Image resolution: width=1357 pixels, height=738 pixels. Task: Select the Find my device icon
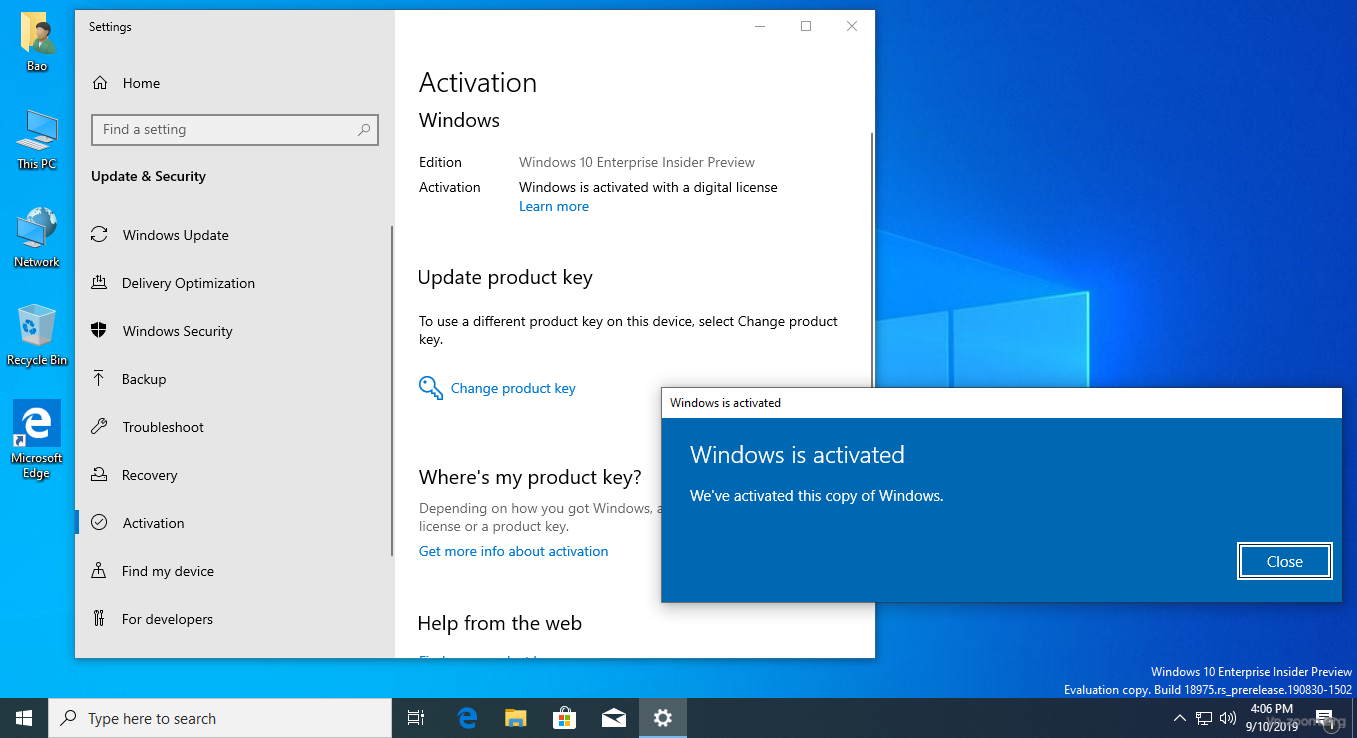(99, 571)
